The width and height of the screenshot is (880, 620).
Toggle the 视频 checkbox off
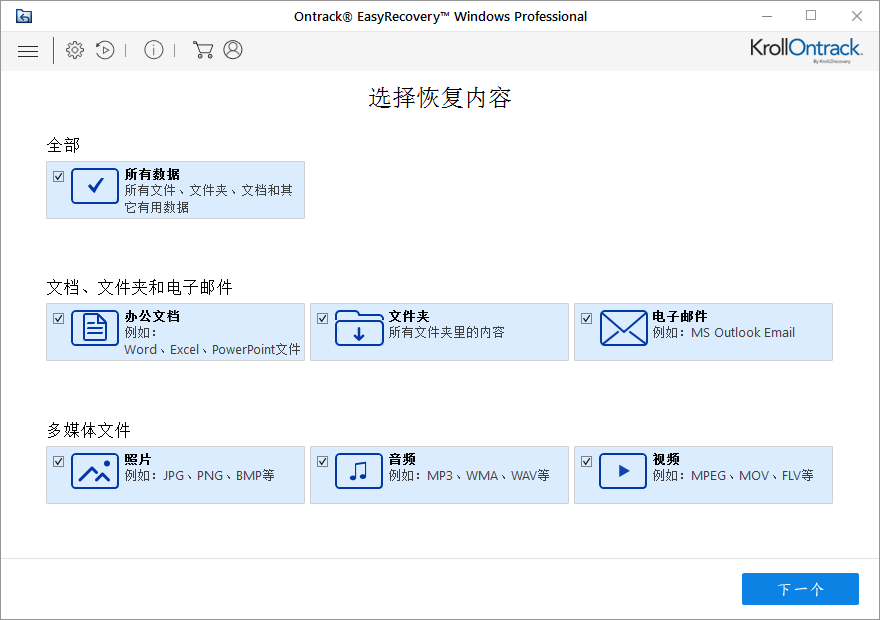tap(586, 461)
